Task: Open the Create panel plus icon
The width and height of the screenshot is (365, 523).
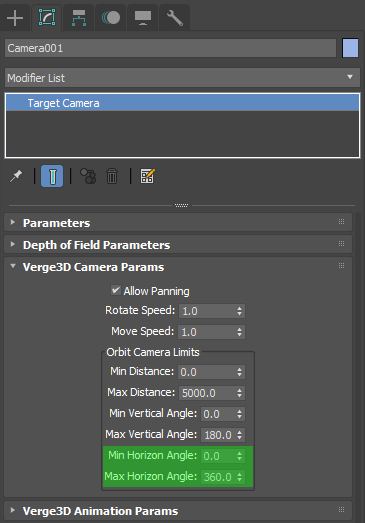Action: tap(15, 18)
